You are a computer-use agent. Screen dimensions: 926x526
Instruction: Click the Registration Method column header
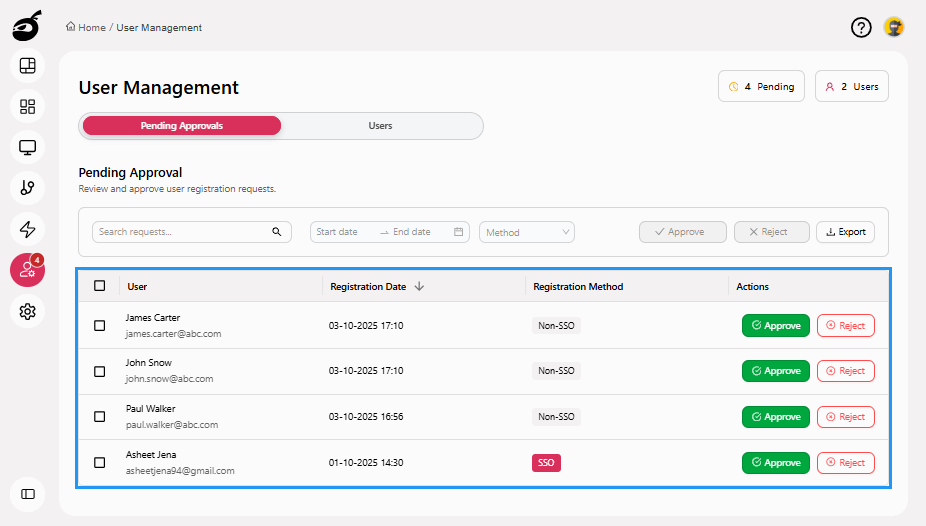coord(578,287)
